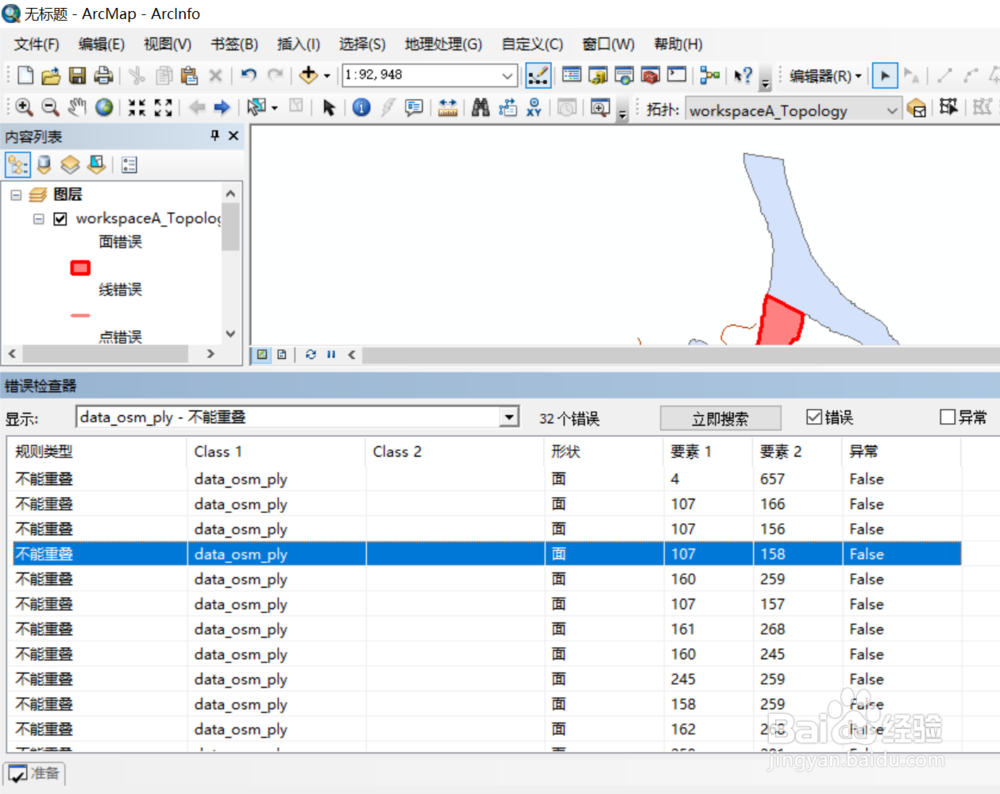
Task: Click the red 面错误 symbol swatch
Action: point(80,268)
